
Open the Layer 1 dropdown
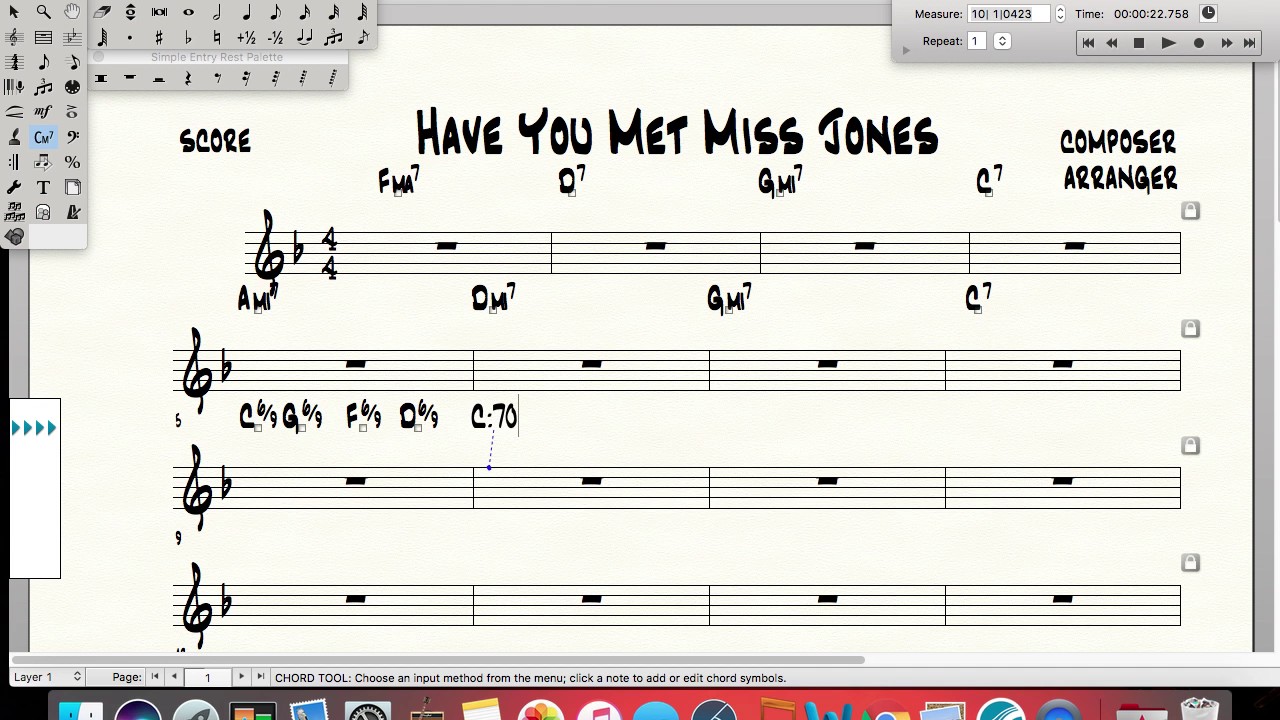[46, 677]
